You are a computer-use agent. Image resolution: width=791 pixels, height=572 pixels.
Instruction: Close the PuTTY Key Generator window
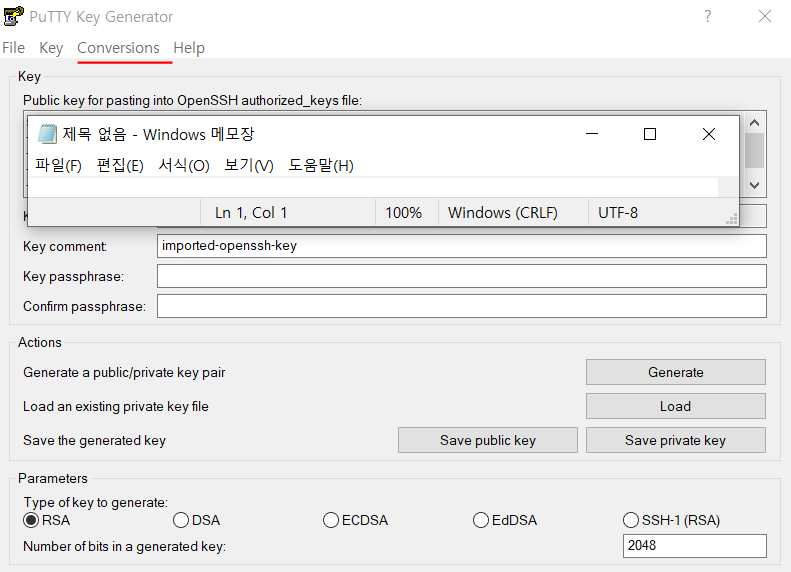click(x=765, y=17)
